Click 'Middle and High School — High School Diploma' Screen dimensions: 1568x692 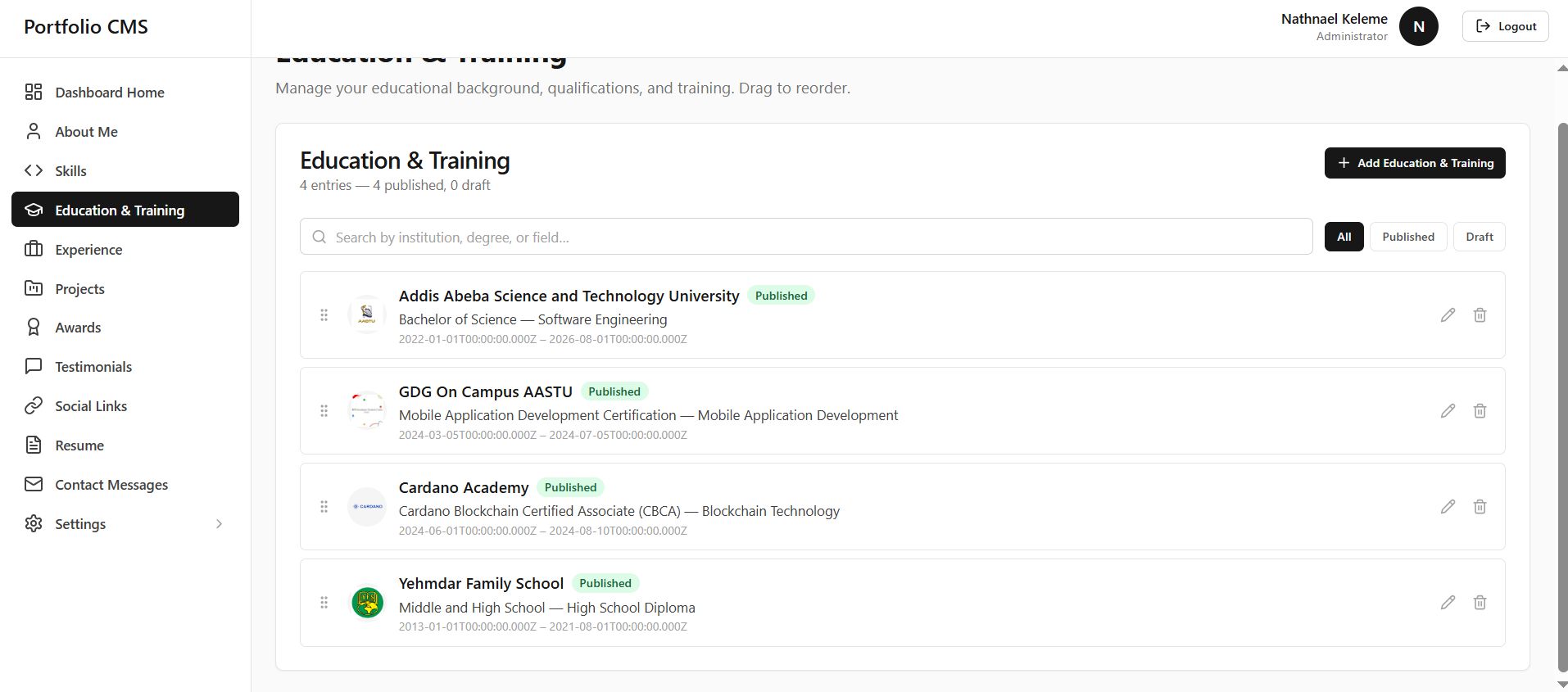point(546,608)
